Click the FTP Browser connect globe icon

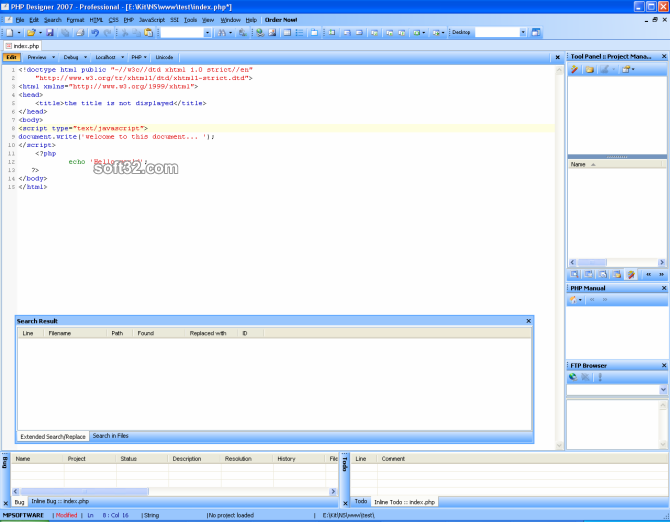click(x=573, y=377)
